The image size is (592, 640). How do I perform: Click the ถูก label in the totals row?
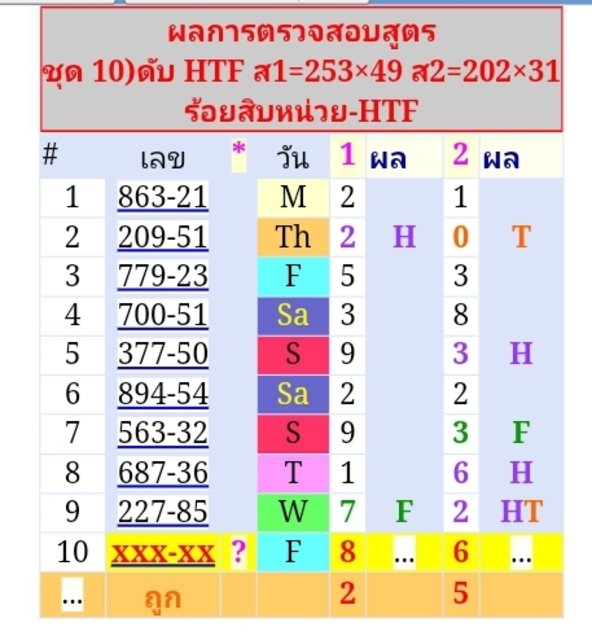click(x=163, y=598)
